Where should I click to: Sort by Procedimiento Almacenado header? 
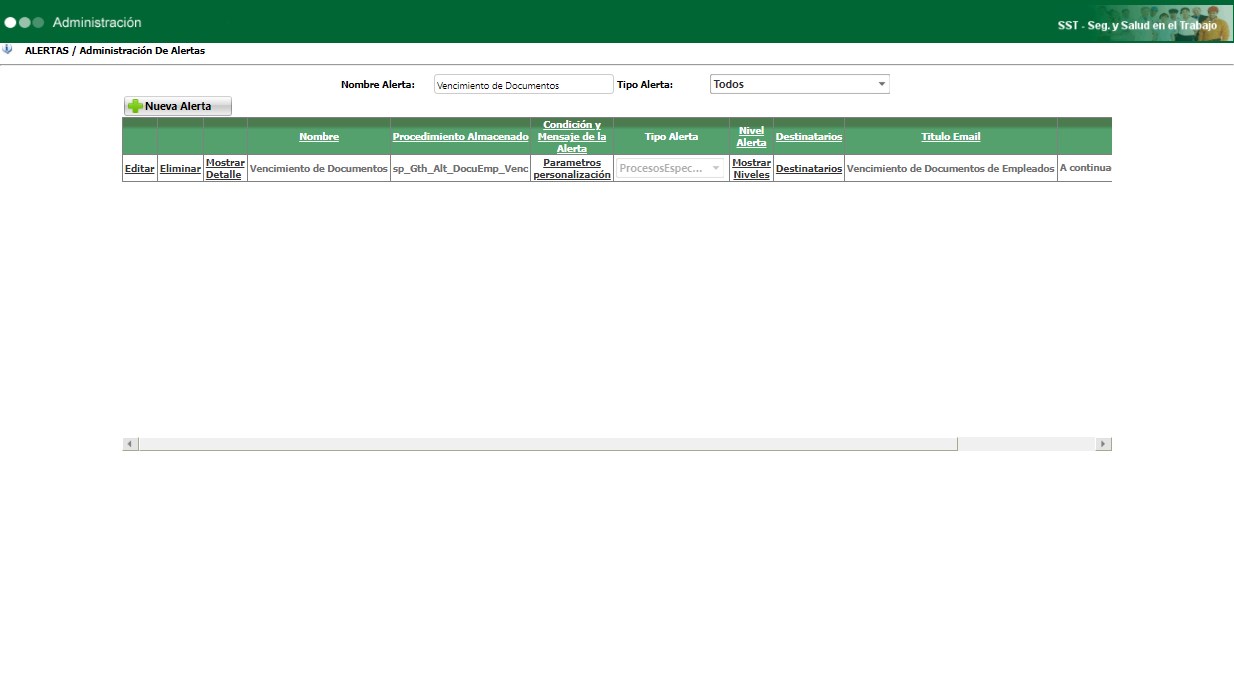coord(461,137)
